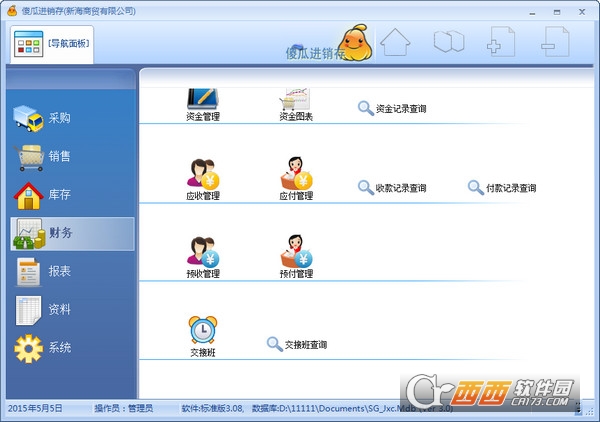Click 收款记录查询 search link
Screen dimensions: 600x422
tap(392, 188)
